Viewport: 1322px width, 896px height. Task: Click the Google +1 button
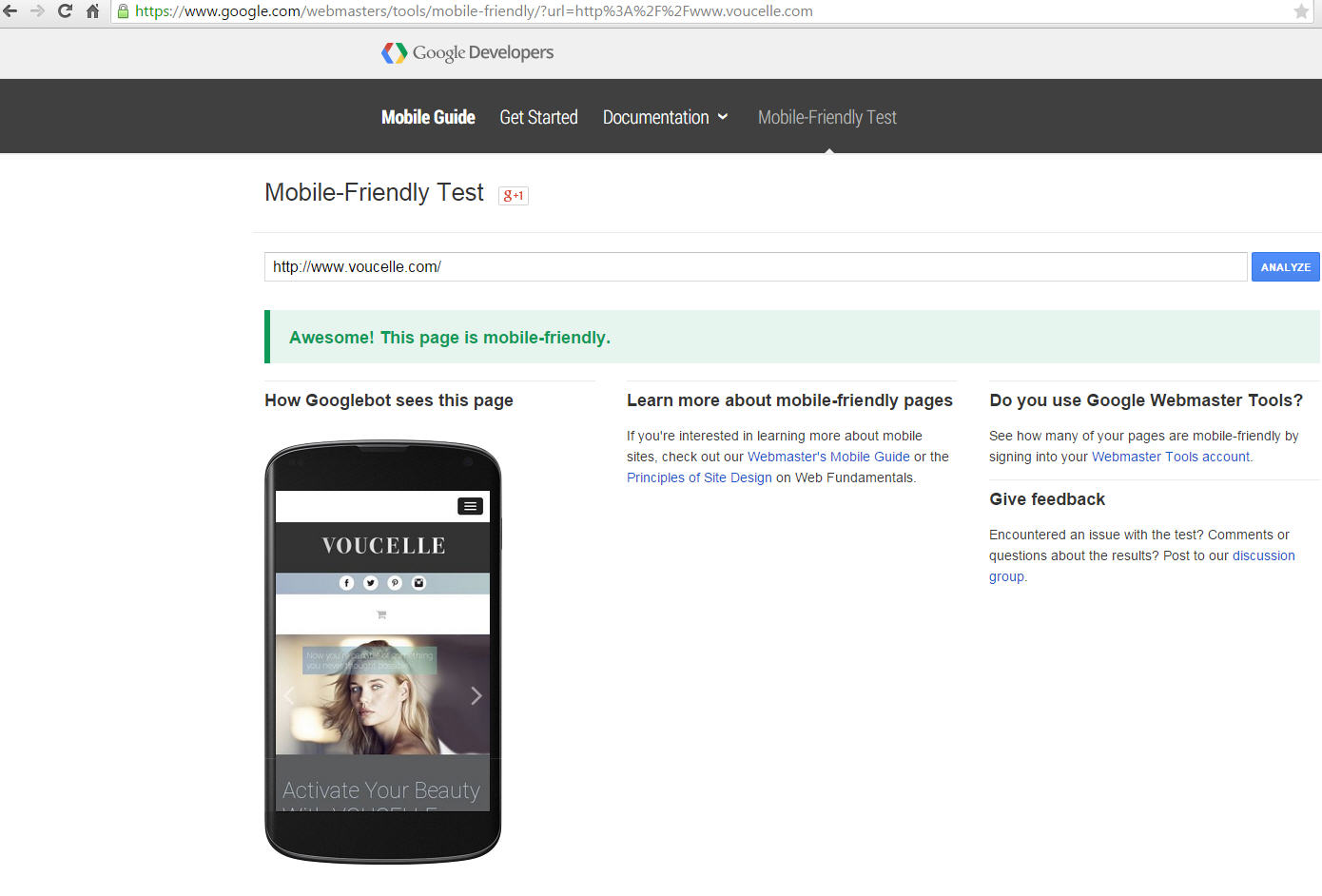point(514,195)
